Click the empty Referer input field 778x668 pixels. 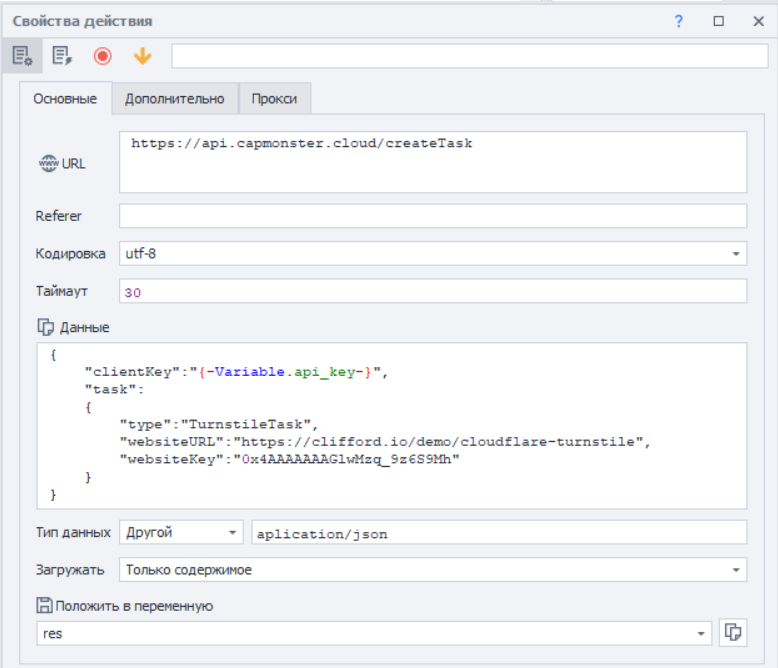tap(433, 216)
